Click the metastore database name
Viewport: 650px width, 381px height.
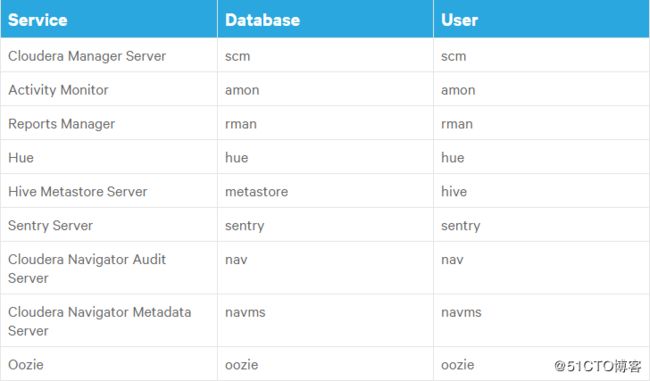point(257,192)
